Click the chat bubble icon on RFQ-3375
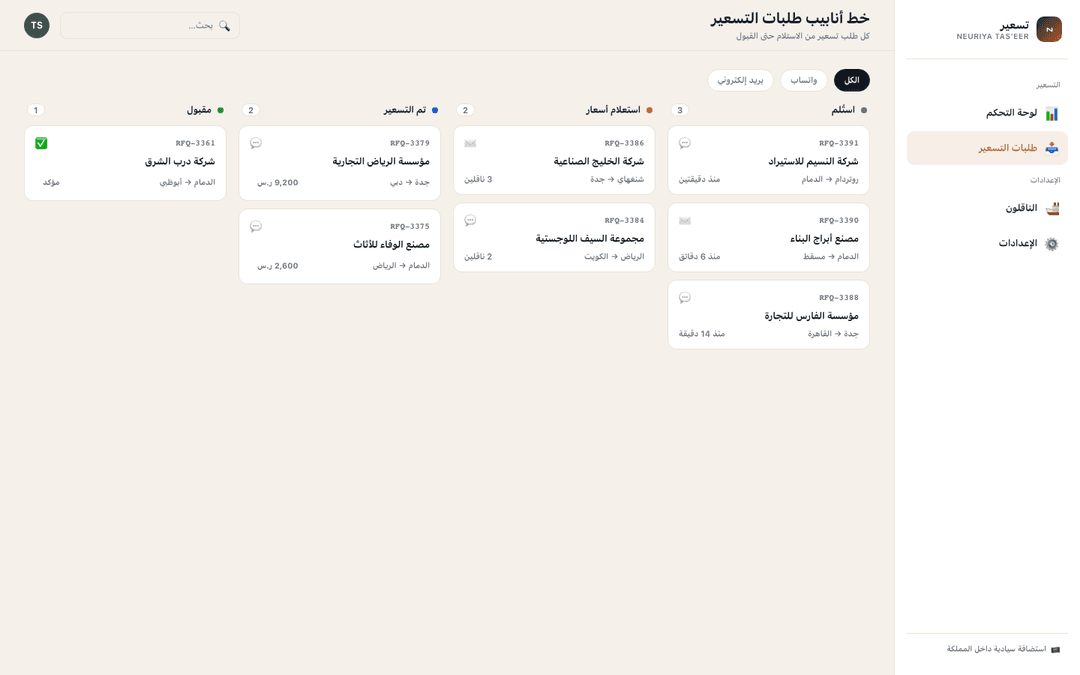The width and height of the screenshot is (1080, 675). 256,226
